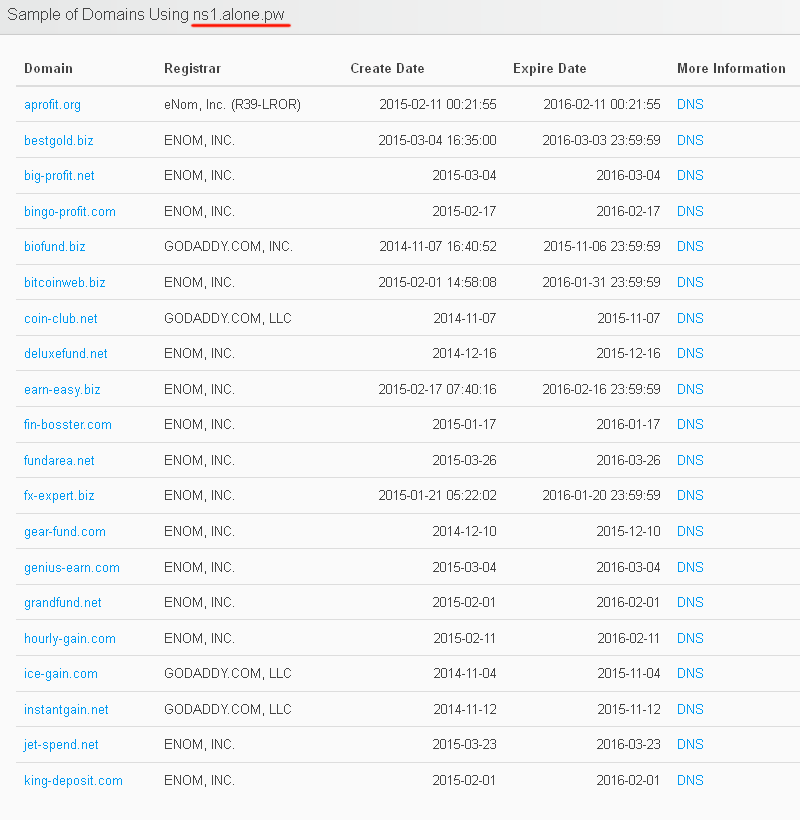View DNS details for grandfund.net
This screenshot has height=820, width=800.
690,602
